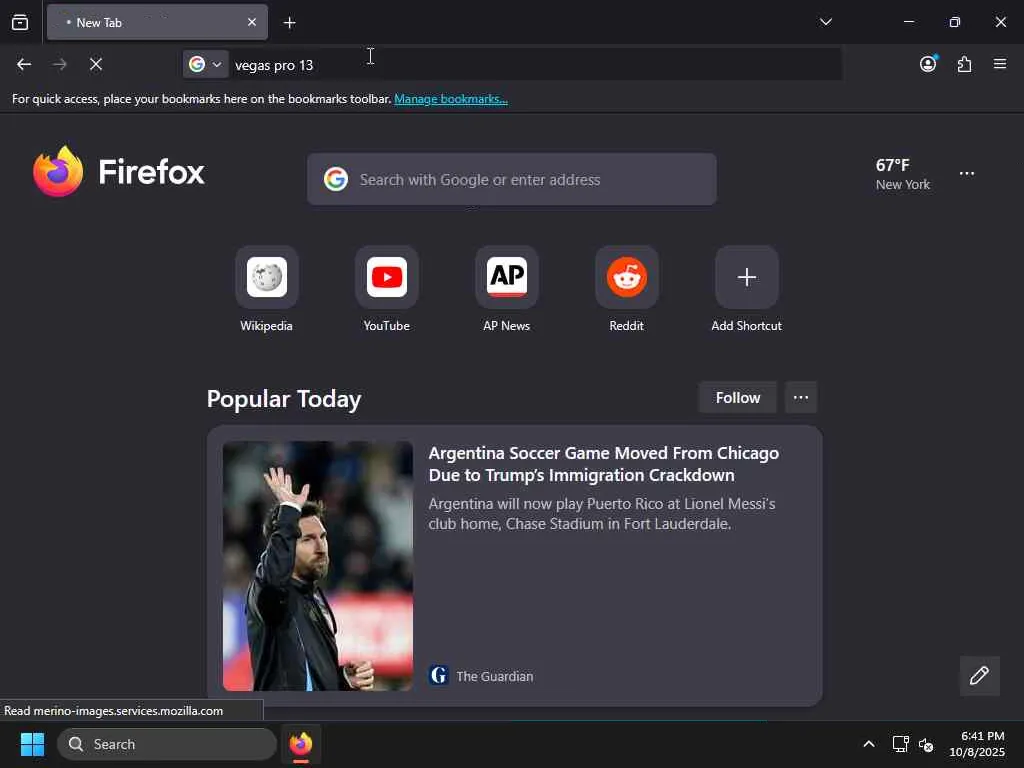
Task: Click the forward navigation arrow
Action: coord(59,64)
